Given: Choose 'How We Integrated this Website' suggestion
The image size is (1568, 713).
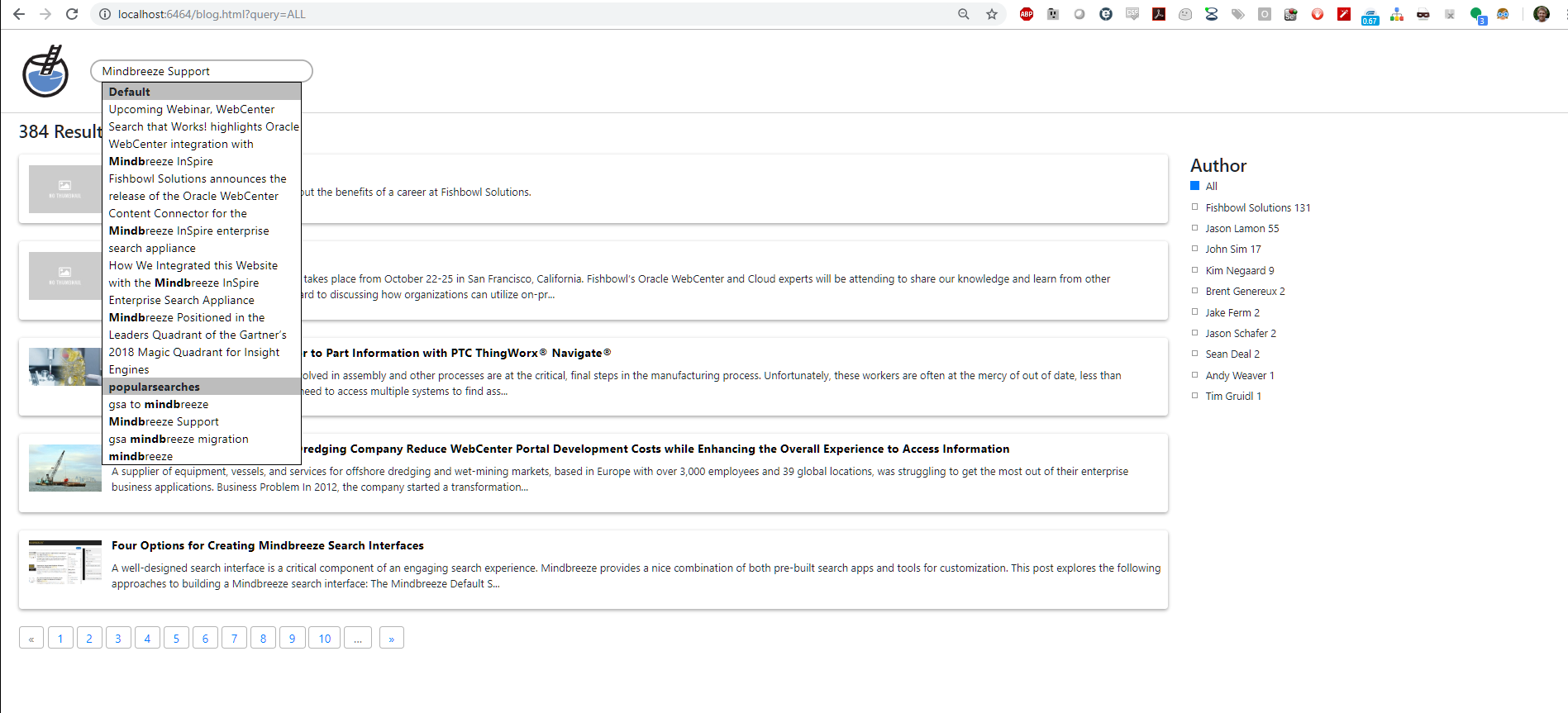Looking at the screenshot, I should [202, 283].
